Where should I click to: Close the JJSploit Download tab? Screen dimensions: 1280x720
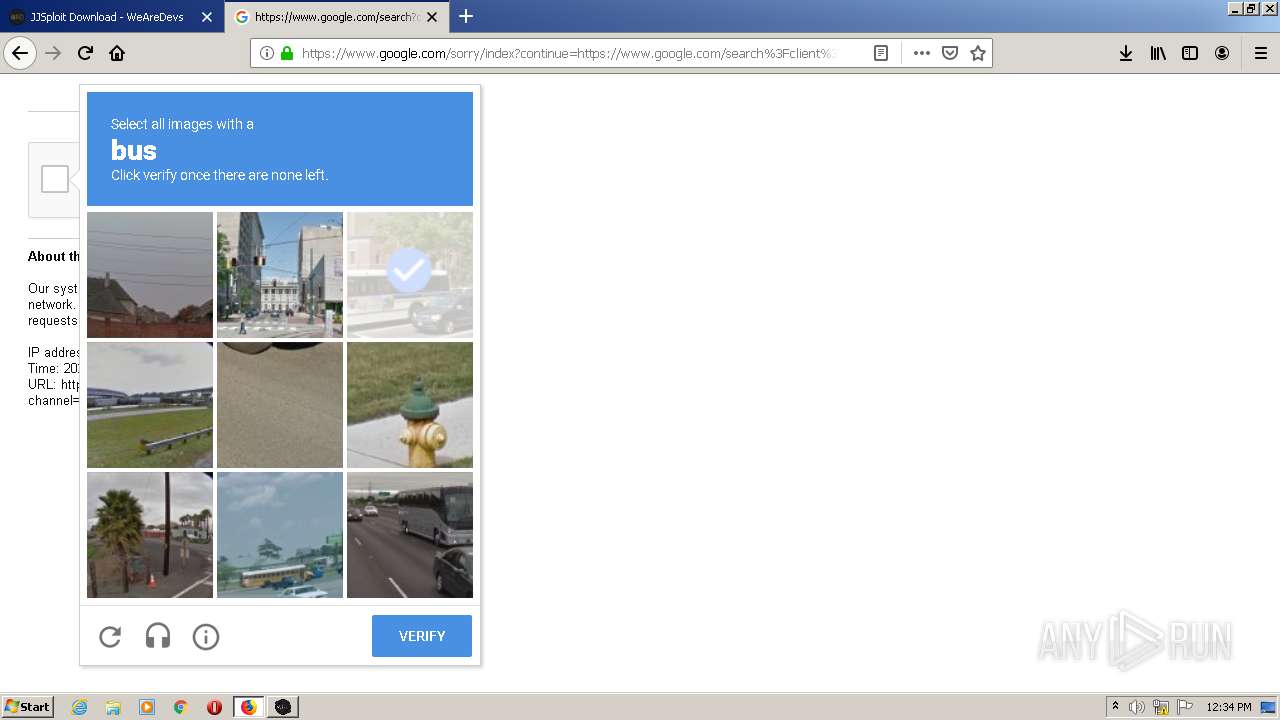[x=207, y=17]
